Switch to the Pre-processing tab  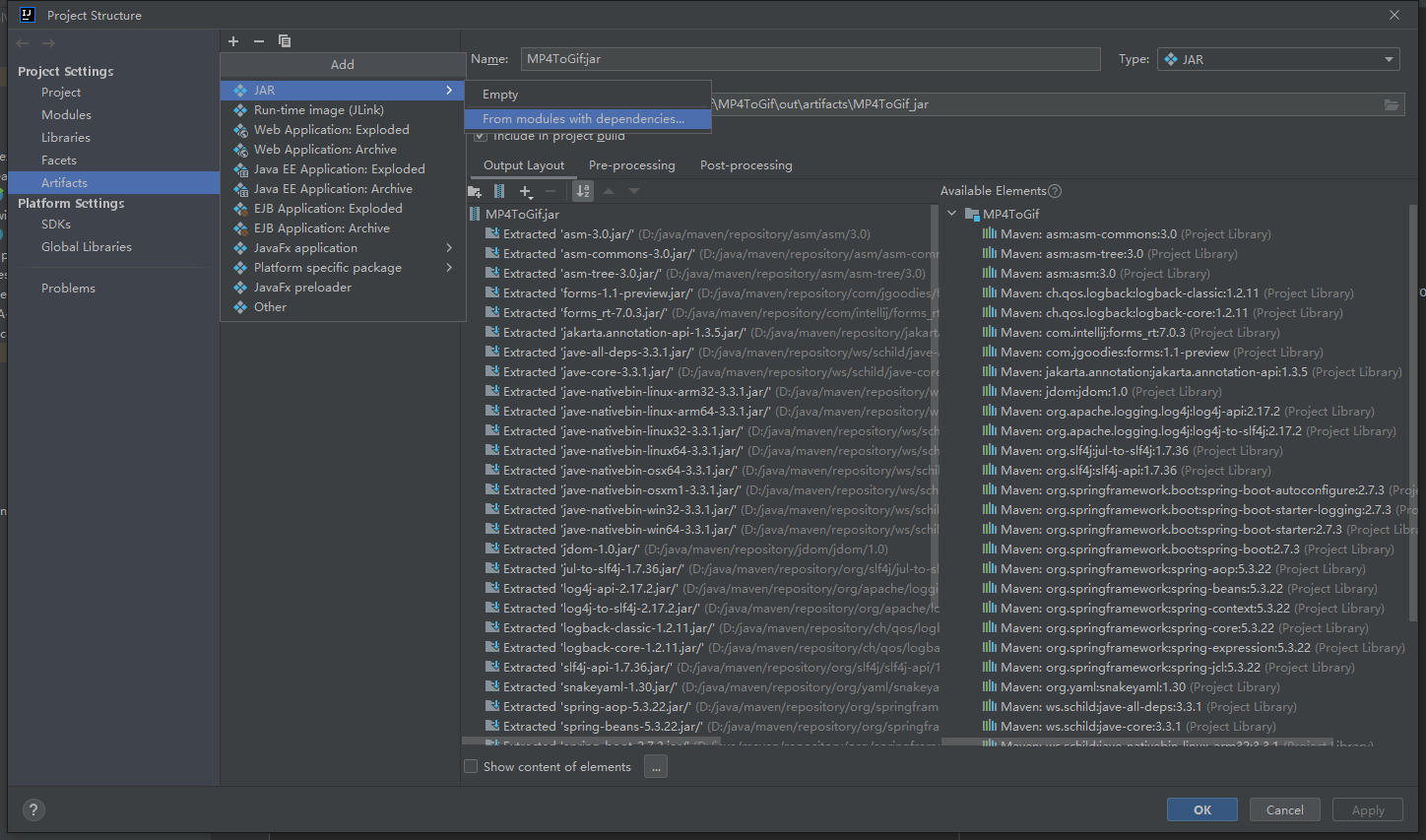click(632, 165)
